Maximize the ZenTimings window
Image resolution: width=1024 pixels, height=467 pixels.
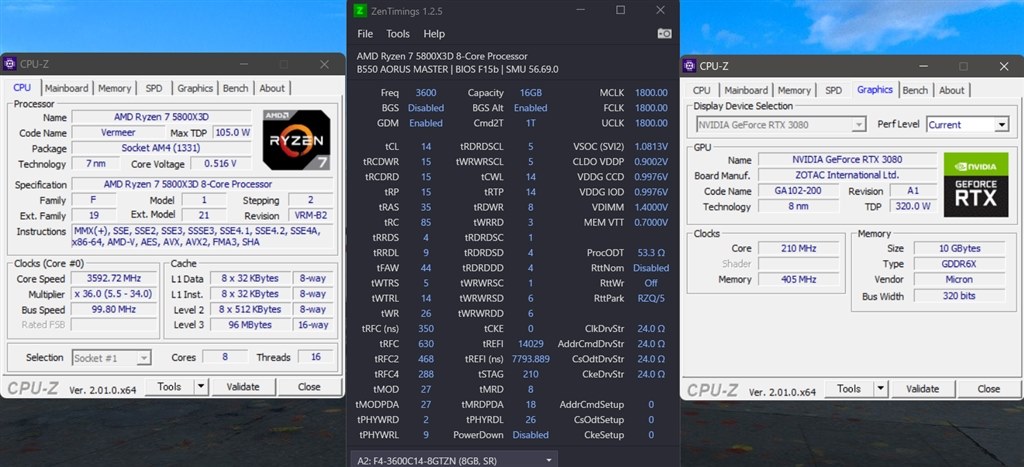point(620,10)
